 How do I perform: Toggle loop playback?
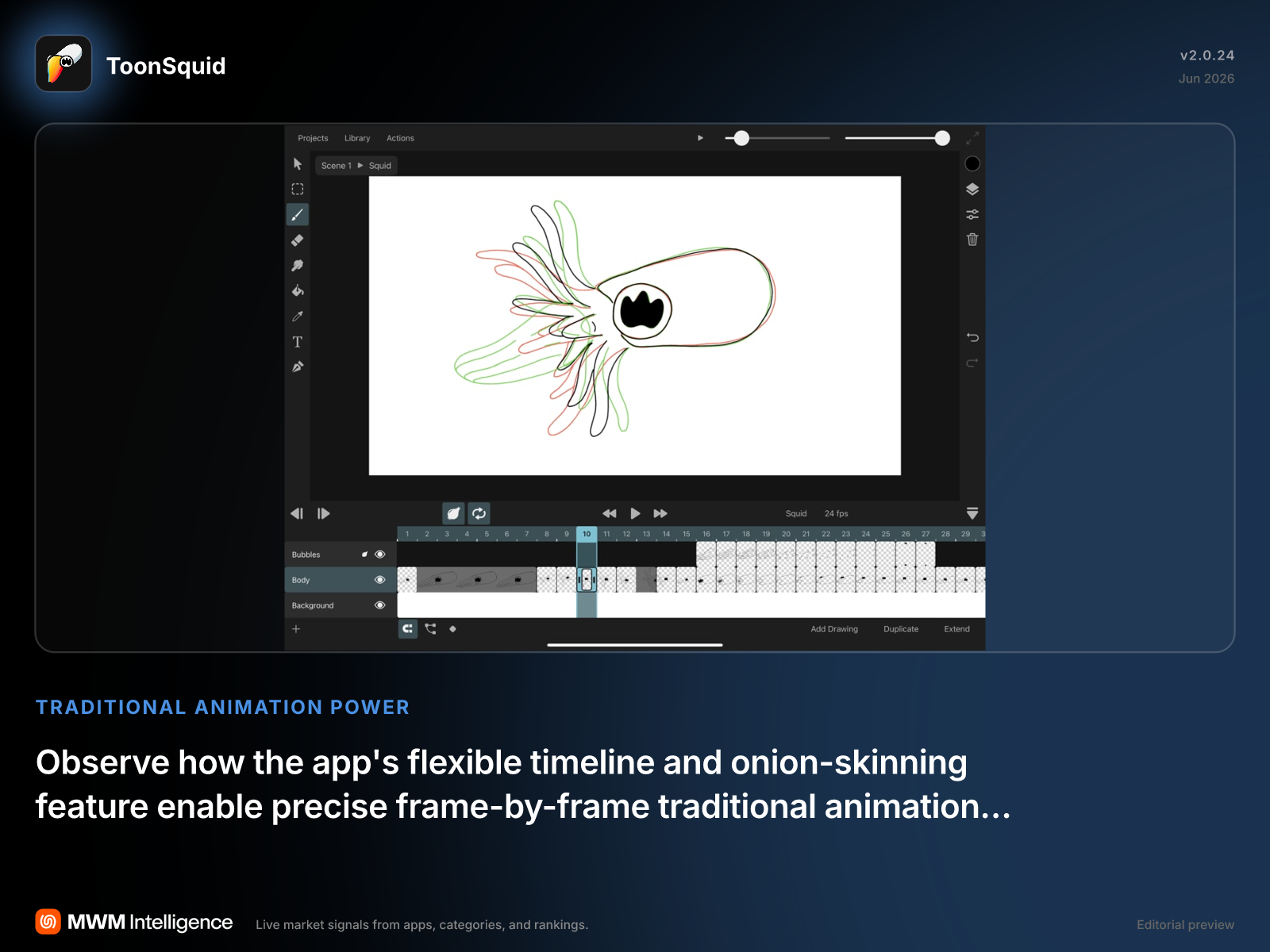click(x=479, y=514)
